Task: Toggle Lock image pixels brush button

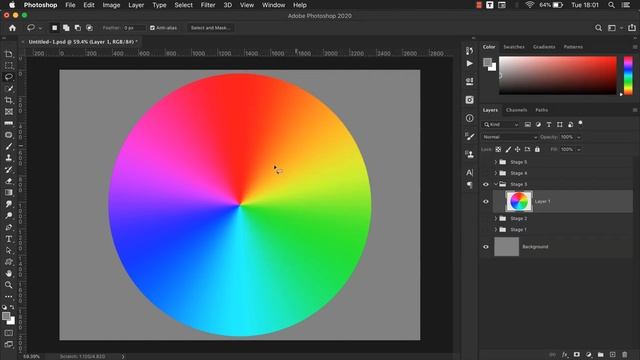Action: (x=508, y=149)
